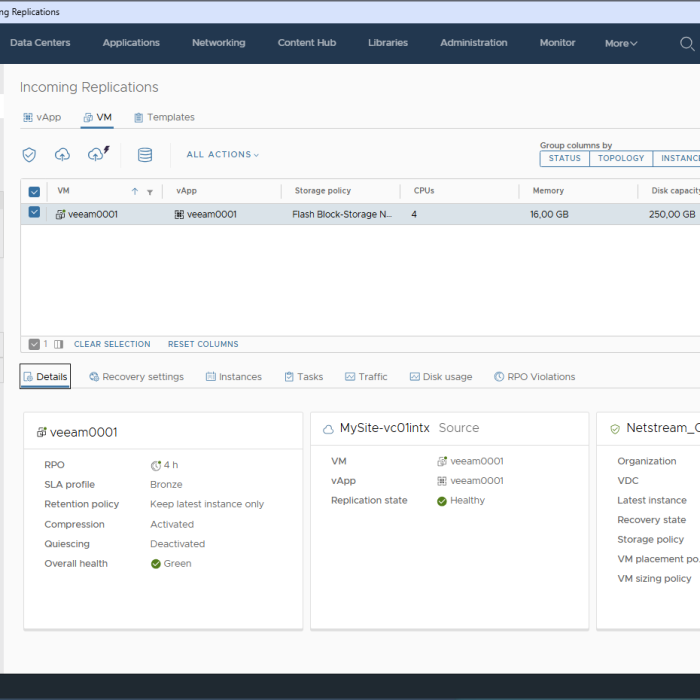Click the 'Activated' compression value

coord(172,525)
